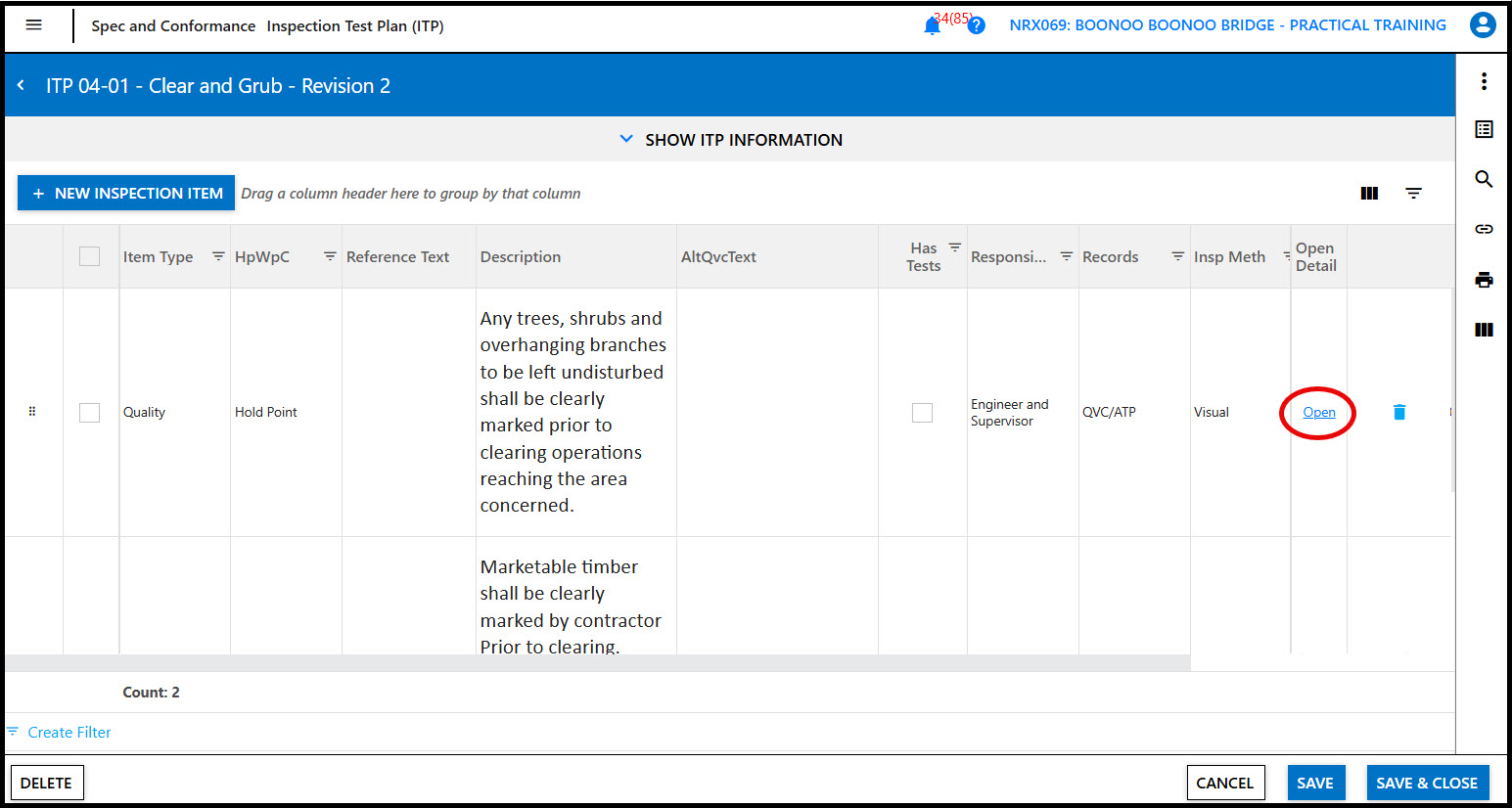Open the vertical three-dot more options menu

click(1484, 82)
